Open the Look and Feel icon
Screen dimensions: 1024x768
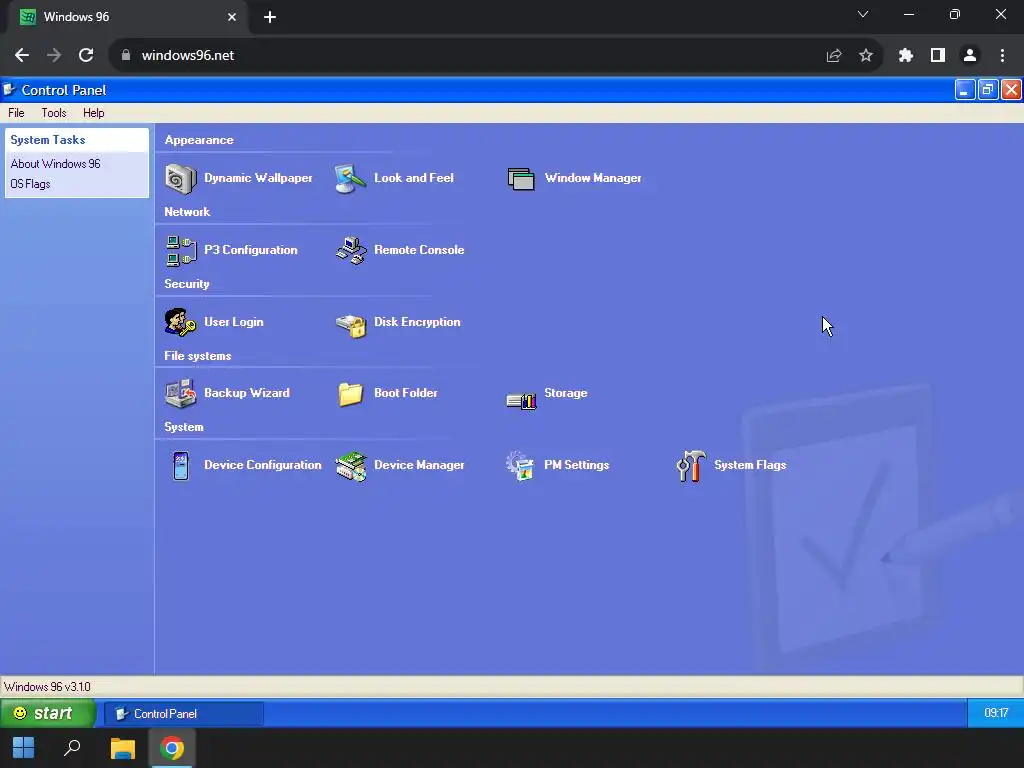[351, 178]
